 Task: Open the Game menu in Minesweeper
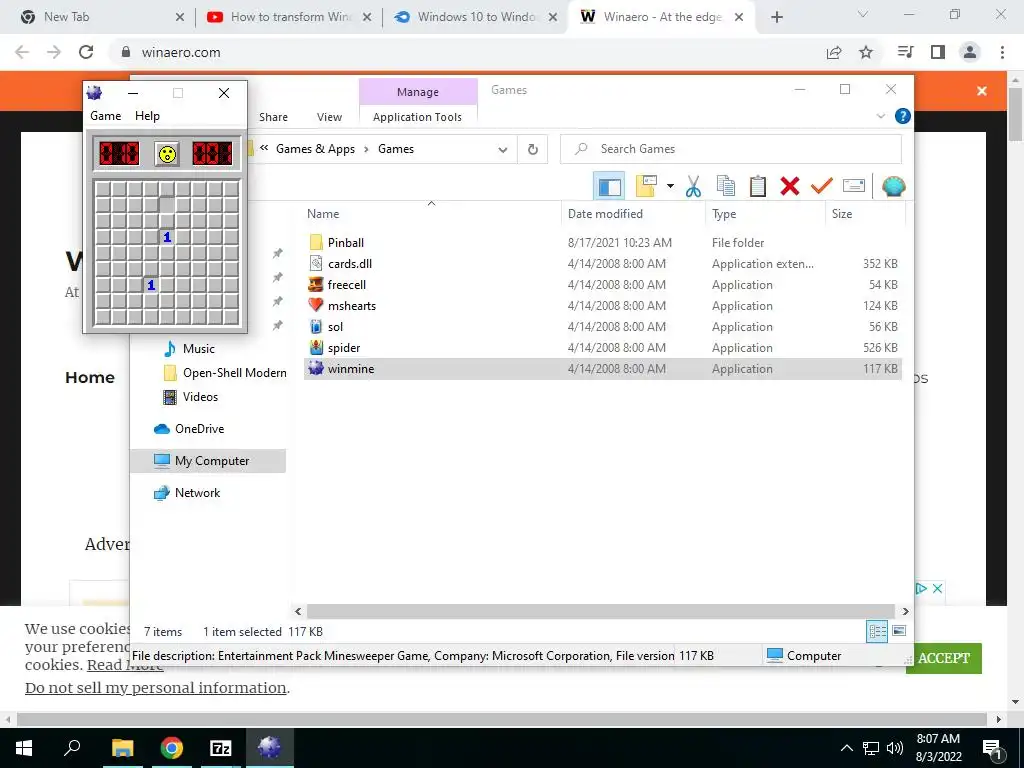click(106, 116)
